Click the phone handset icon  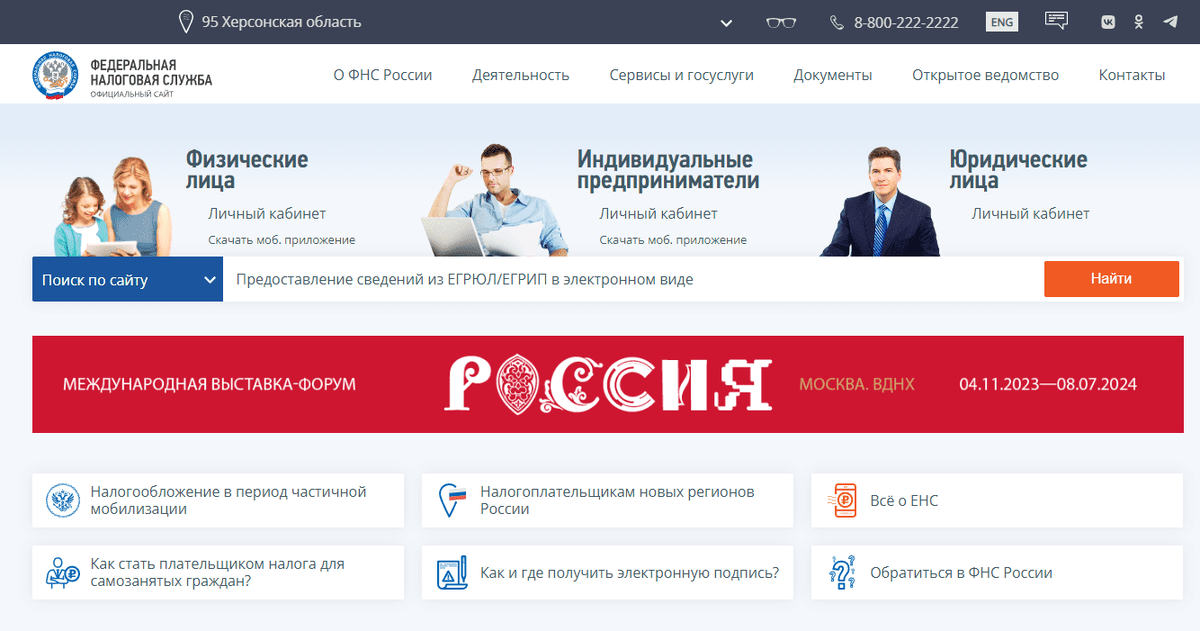(x=837, y=22)
